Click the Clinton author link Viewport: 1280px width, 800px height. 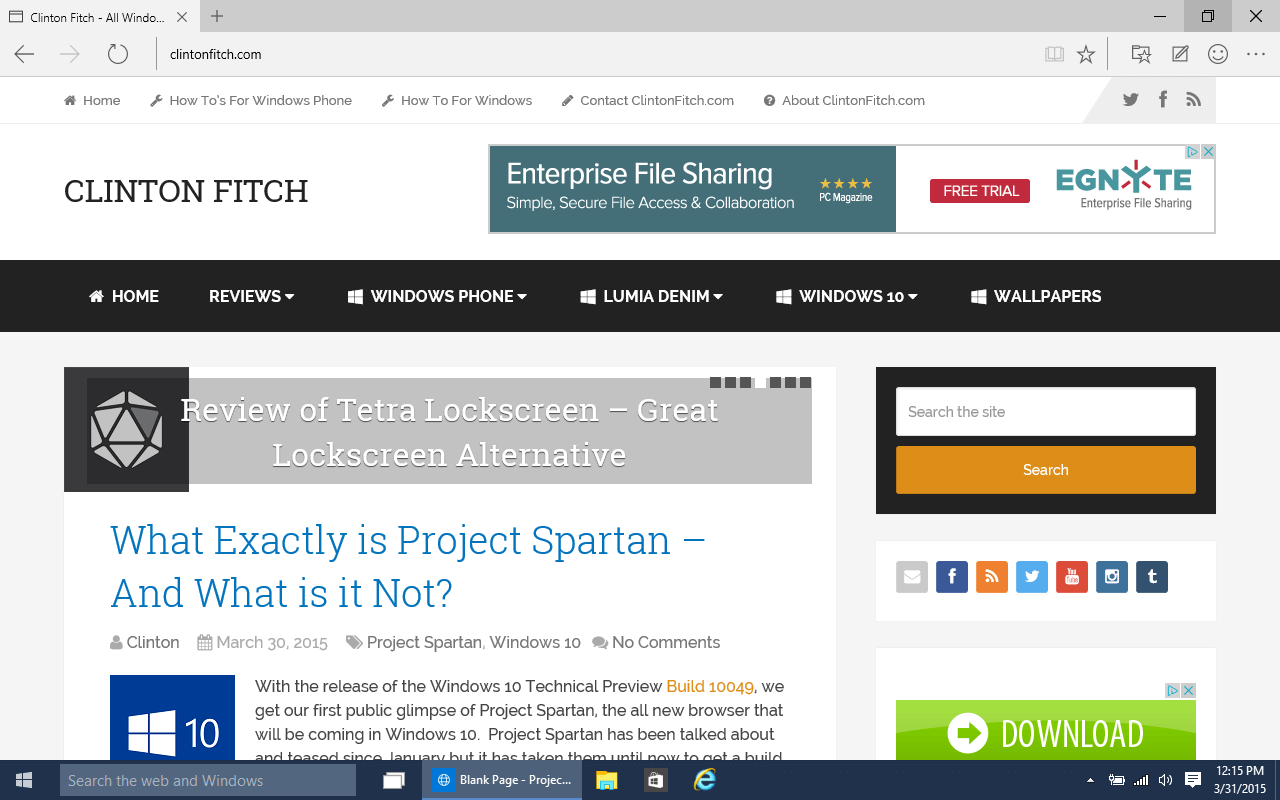click(153, 642)
